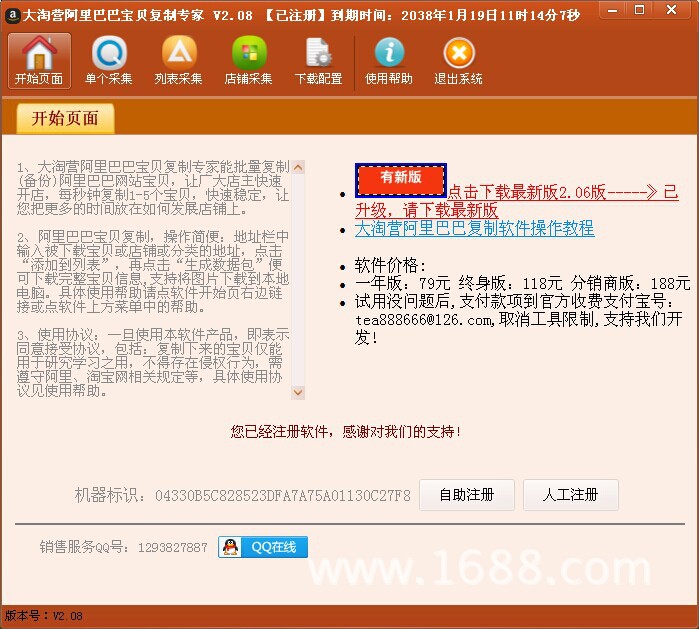This screenshot has height=629, width=699.
Task: Open the 大淘营阿里巴巴复制软件操作教程 link
Action: click(474, 228)
